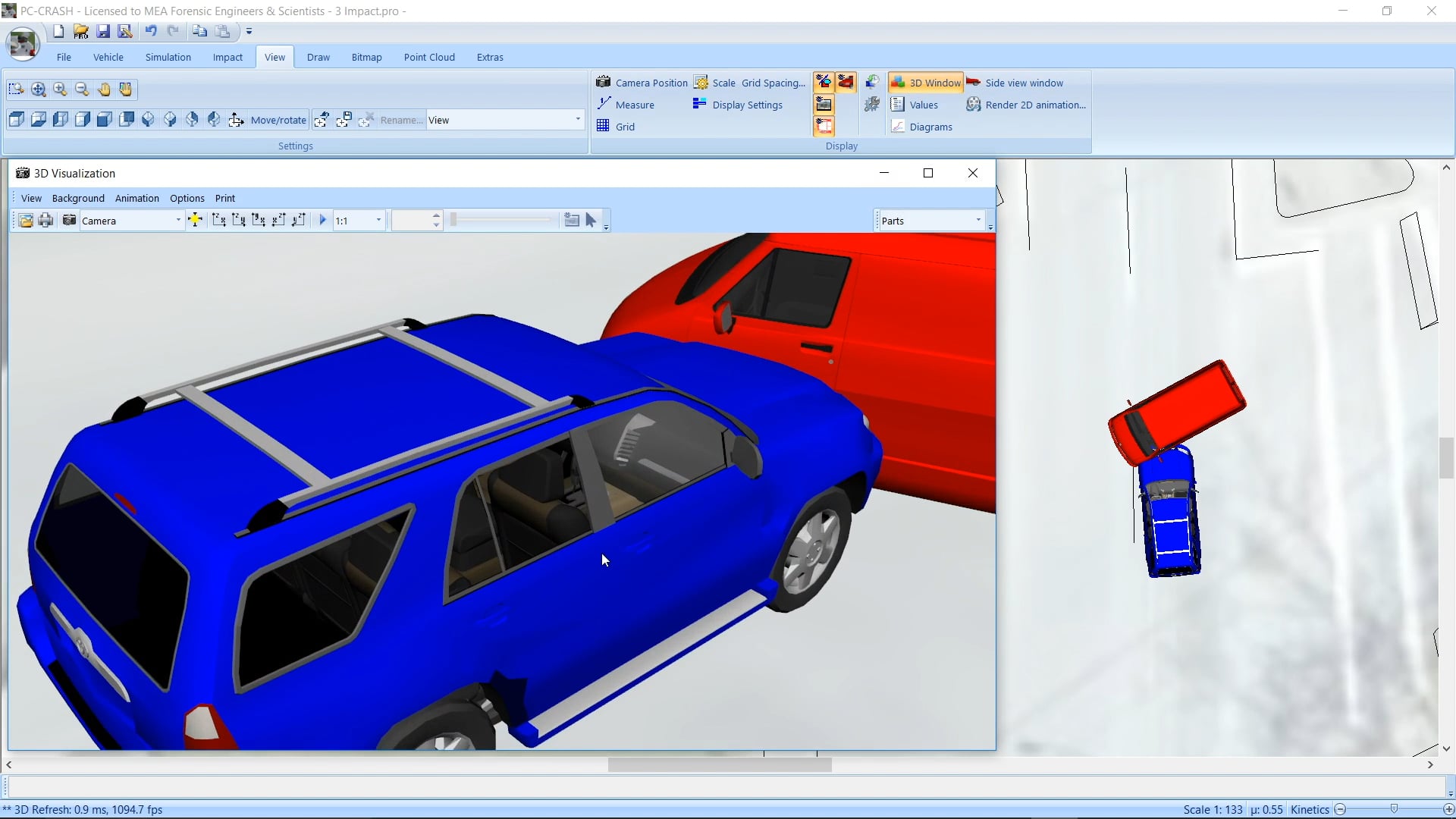Toggle the Side view window
This screenshot has width=1456, height=819.
[1015, 83]
